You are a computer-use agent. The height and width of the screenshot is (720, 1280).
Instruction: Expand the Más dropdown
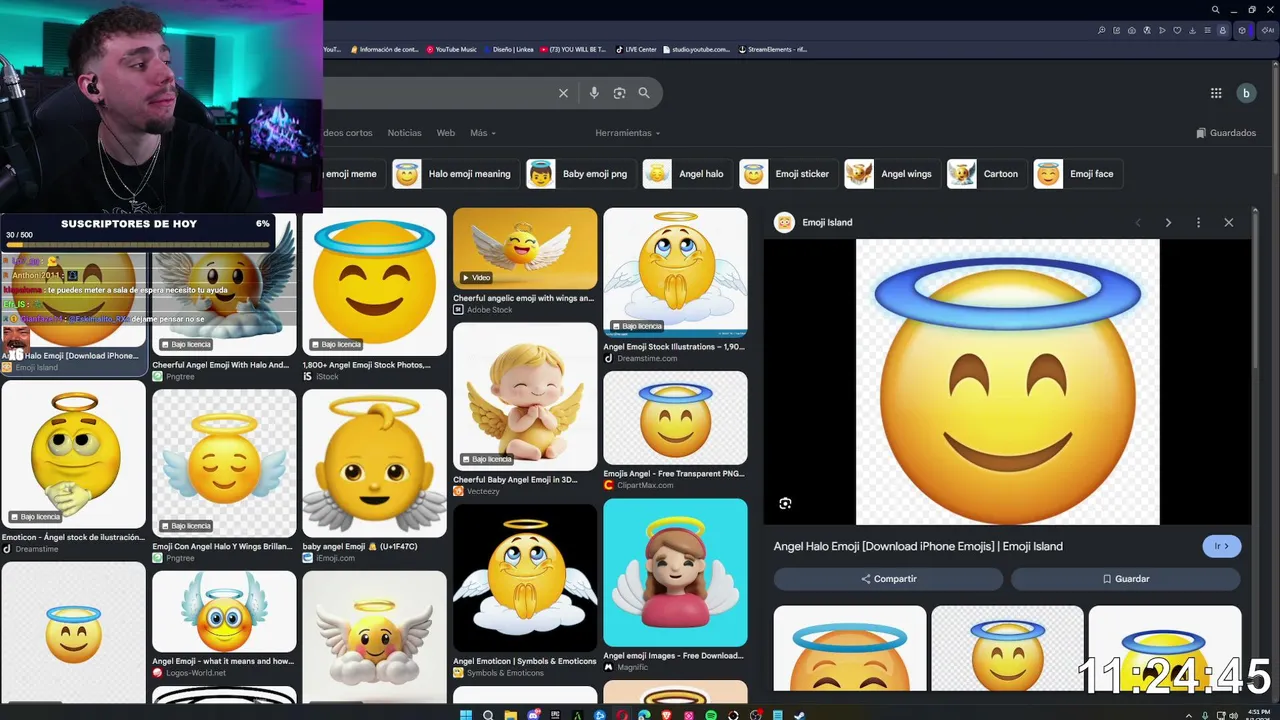click(482, 133)
